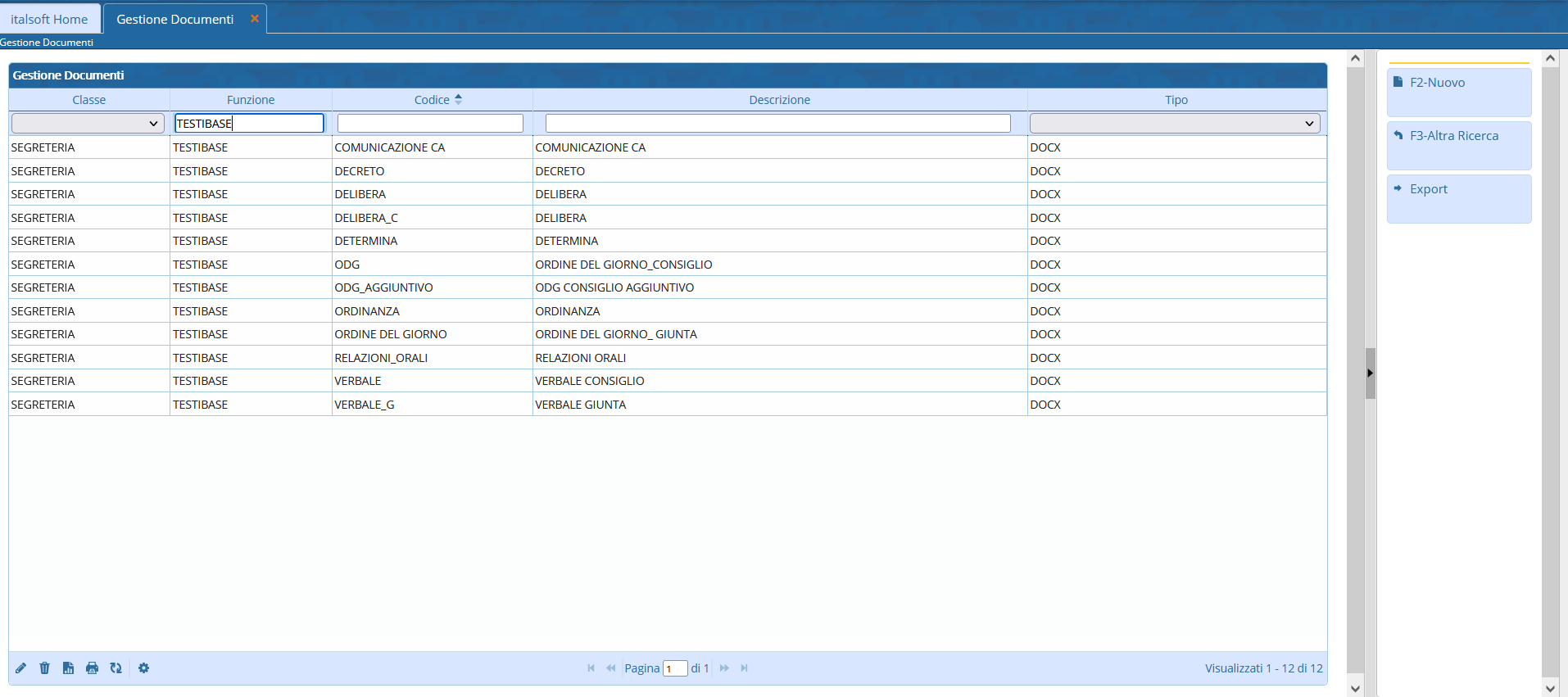Collapse the right side panel arrow
This screenshot has height=697, width=1568.
tap(1370, 373)
